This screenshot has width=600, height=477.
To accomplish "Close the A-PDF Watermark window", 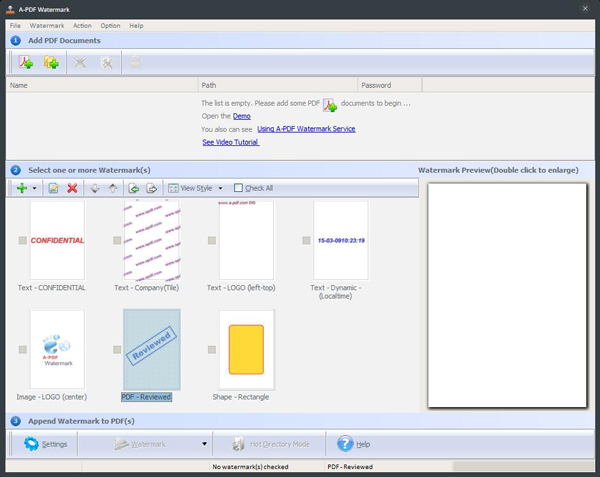I will [585, 8].
